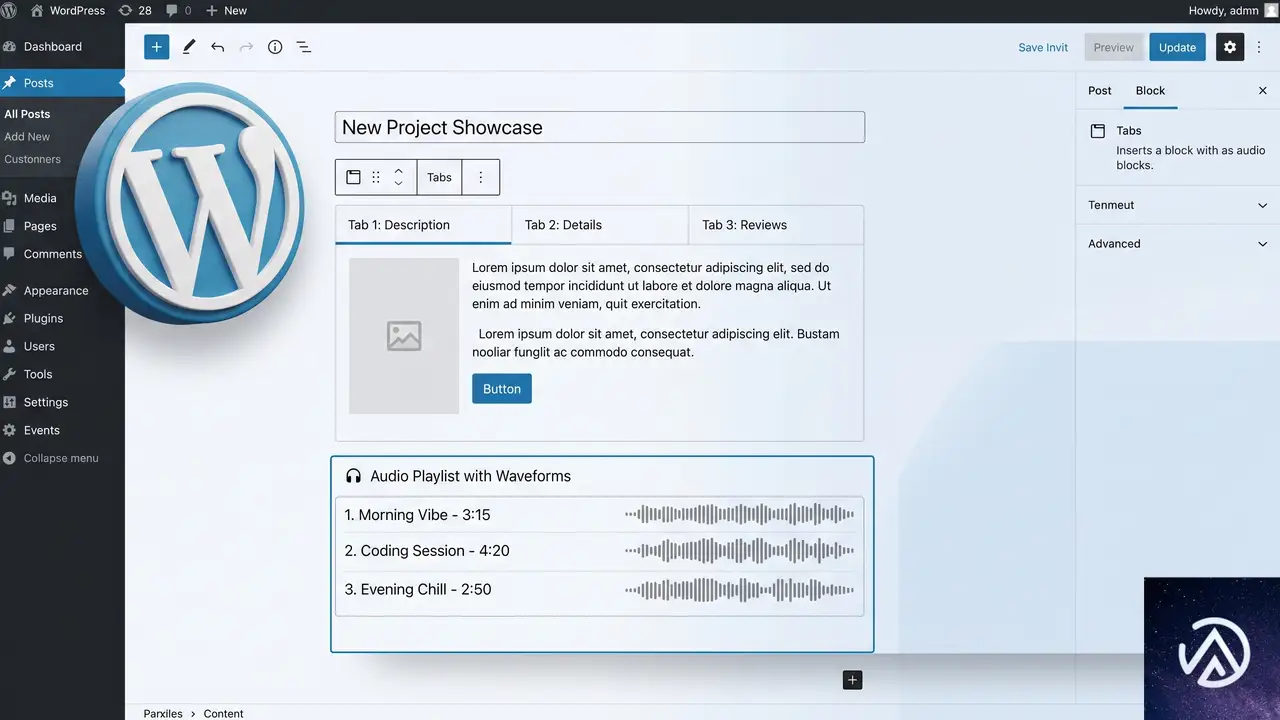The image size is (1280, 720).
Task: Move the block up with the chevron
Action: click(x=398, y=170)
